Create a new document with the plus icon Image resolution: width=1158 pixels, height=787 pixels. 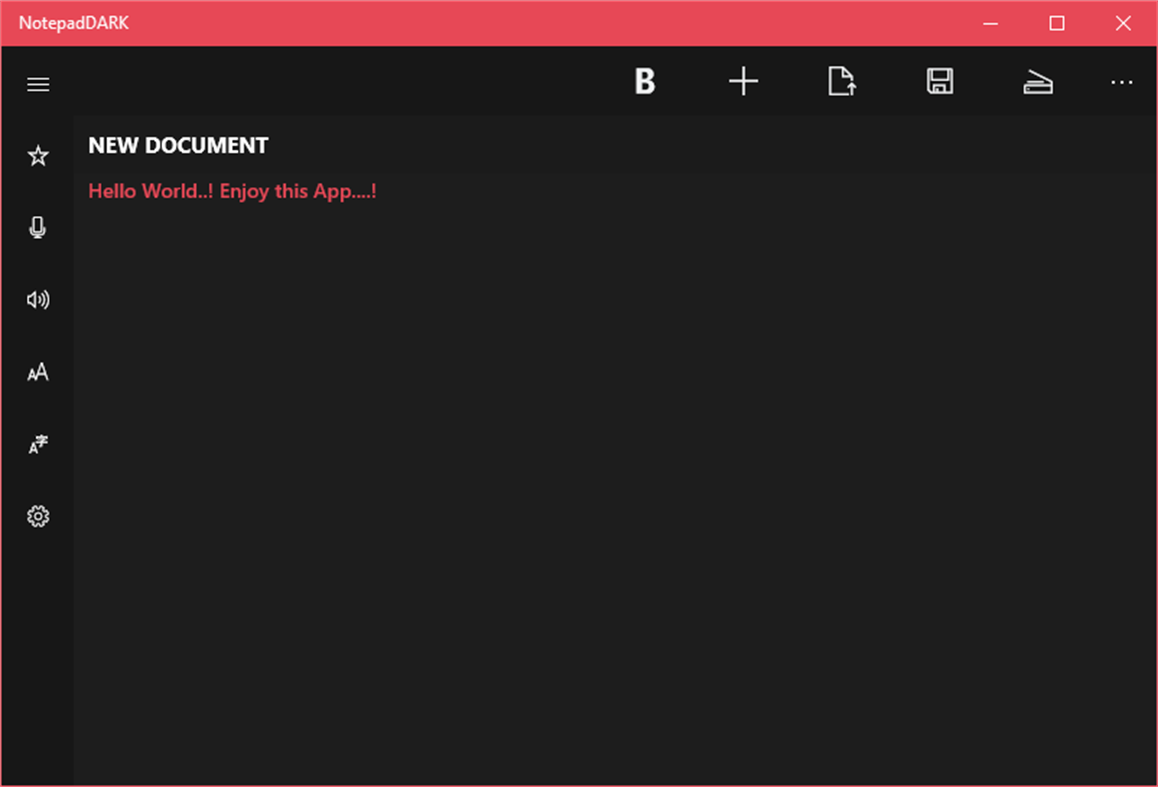point(744,82)
